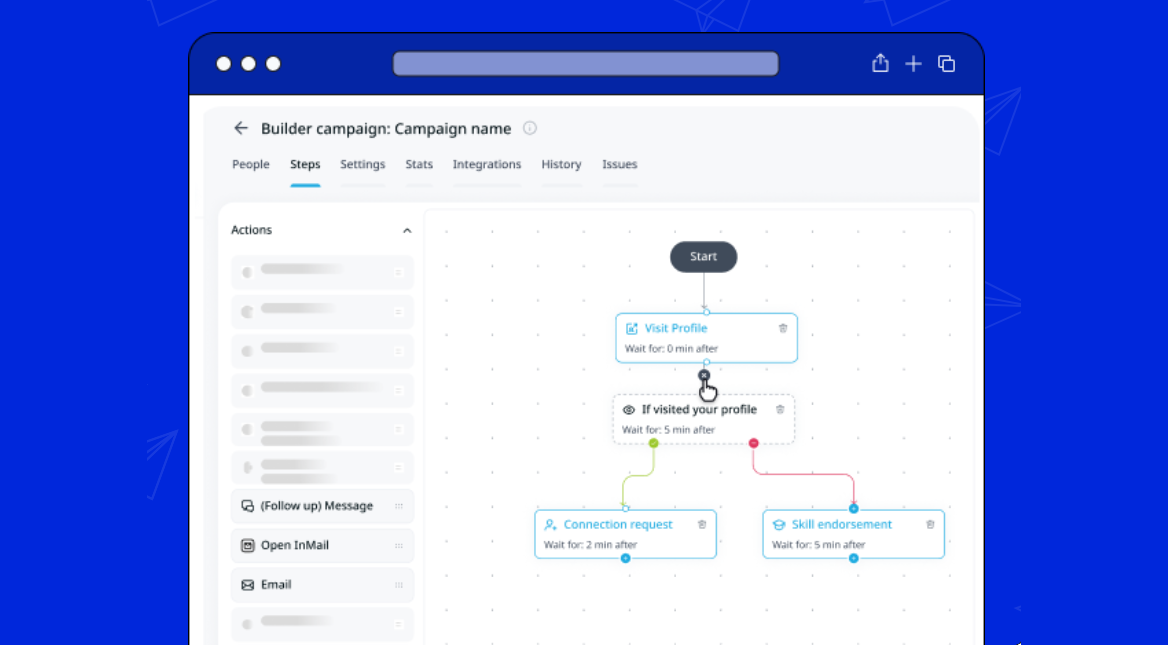Choose the Email action

coord(323,585)
